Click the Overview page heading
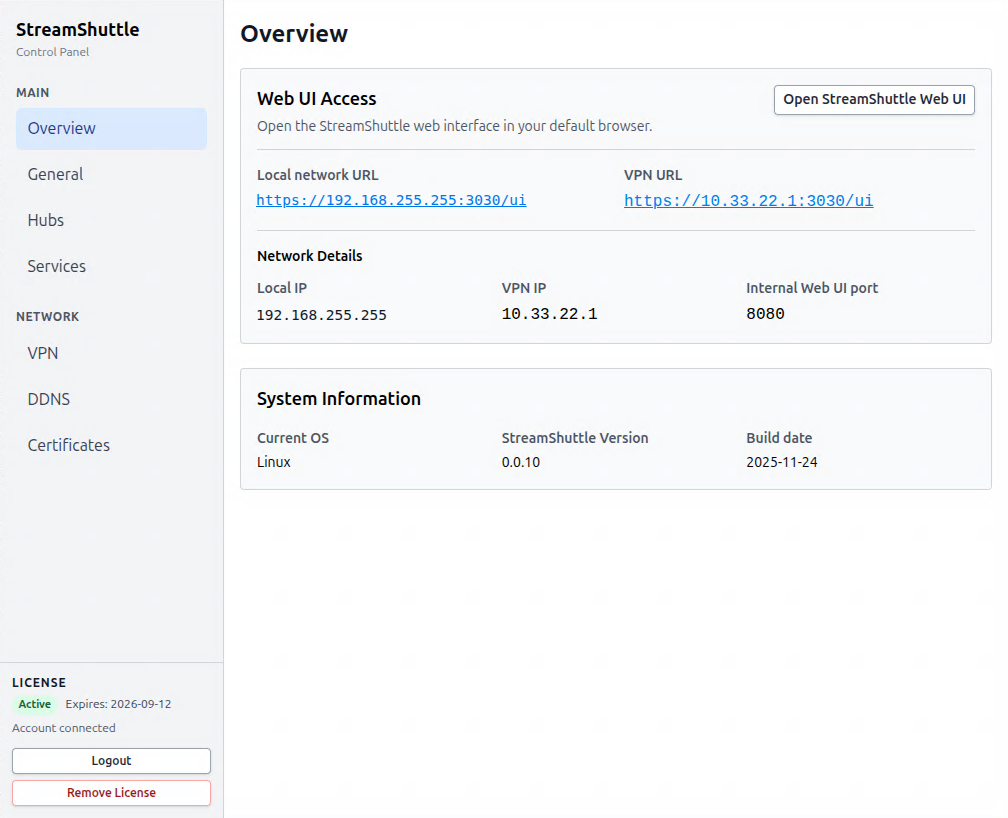Image resolution: width=1008 pixels, height=818 pixels. pos(294,33)
